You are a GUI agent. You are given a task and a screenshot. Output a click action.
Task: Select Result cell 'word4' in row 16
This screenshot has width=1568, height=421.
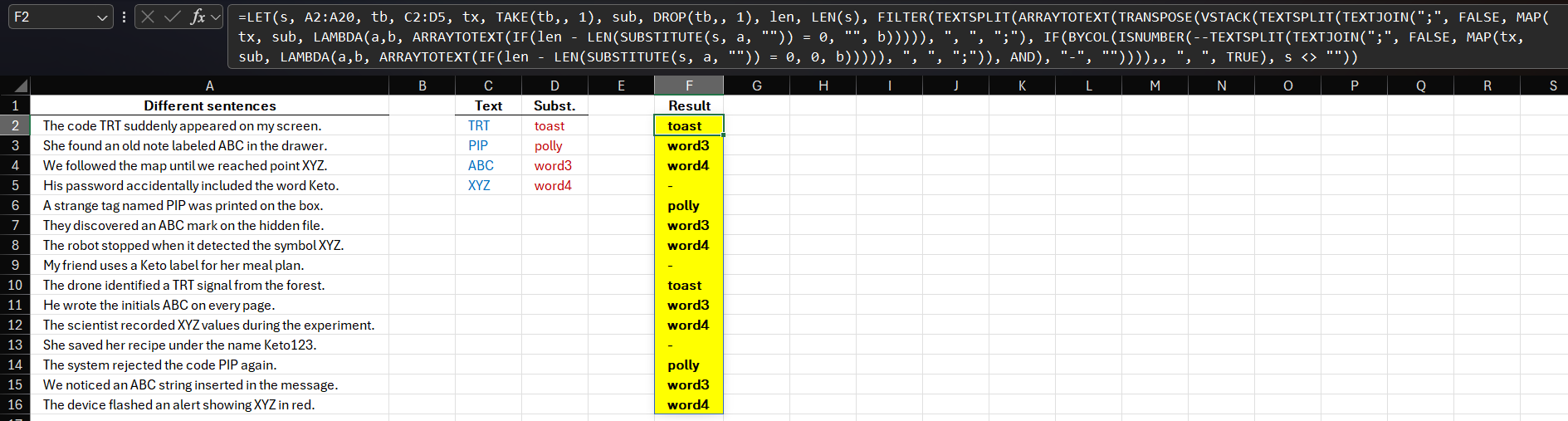pyautogui.click(x=689, y=404)
